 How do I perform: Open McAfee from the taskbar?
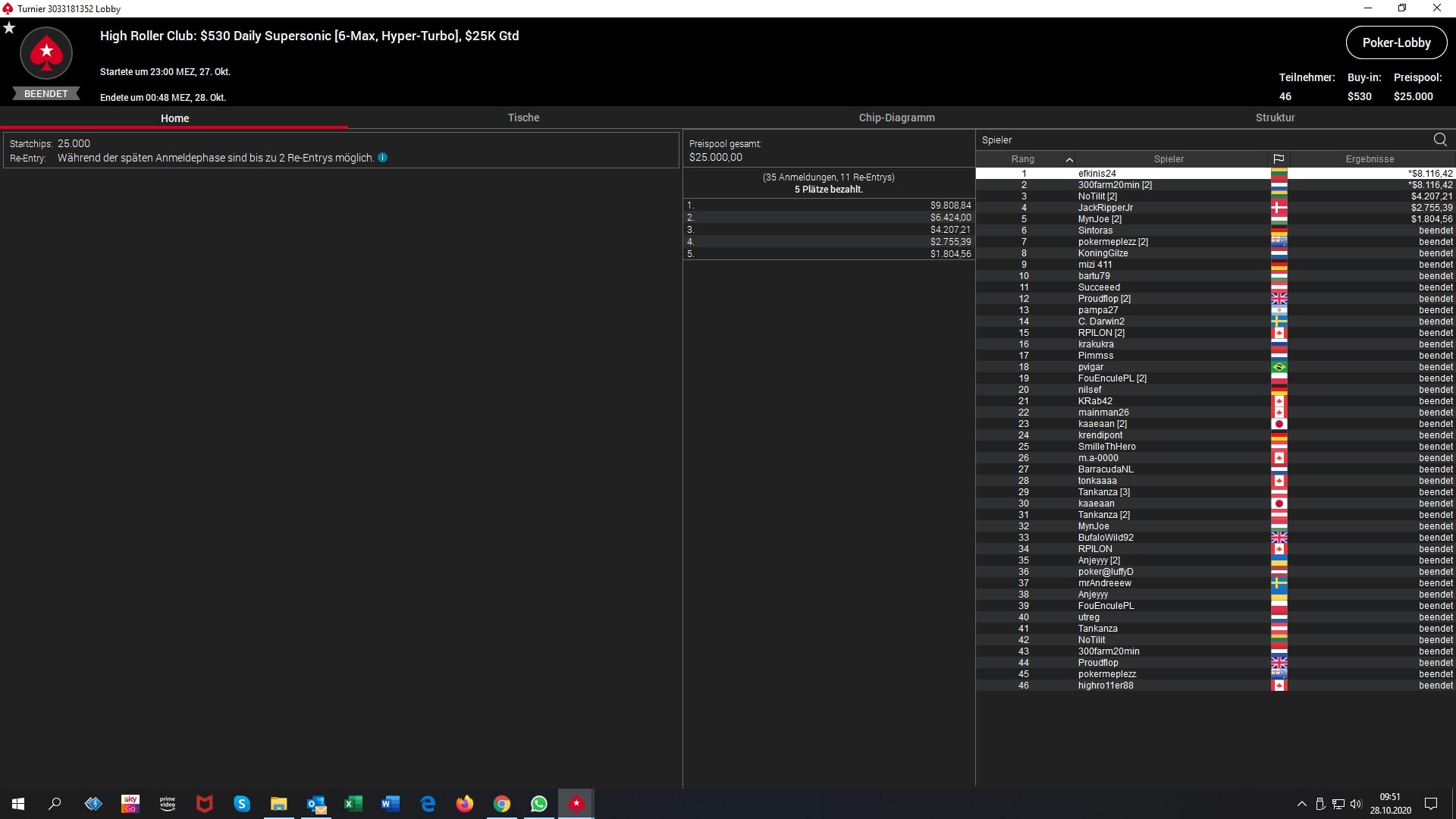tap(205, 804)
